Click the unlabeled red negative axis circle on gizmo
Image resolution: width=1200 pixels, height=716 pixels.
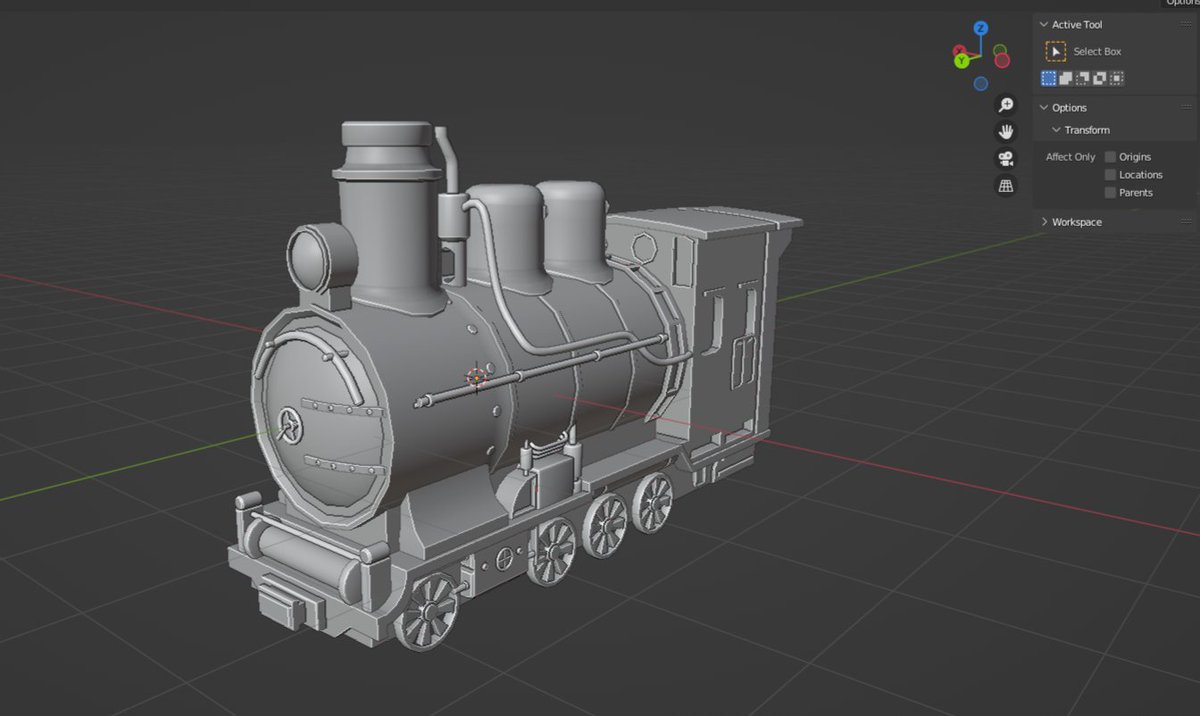[x=1001, y=60]
